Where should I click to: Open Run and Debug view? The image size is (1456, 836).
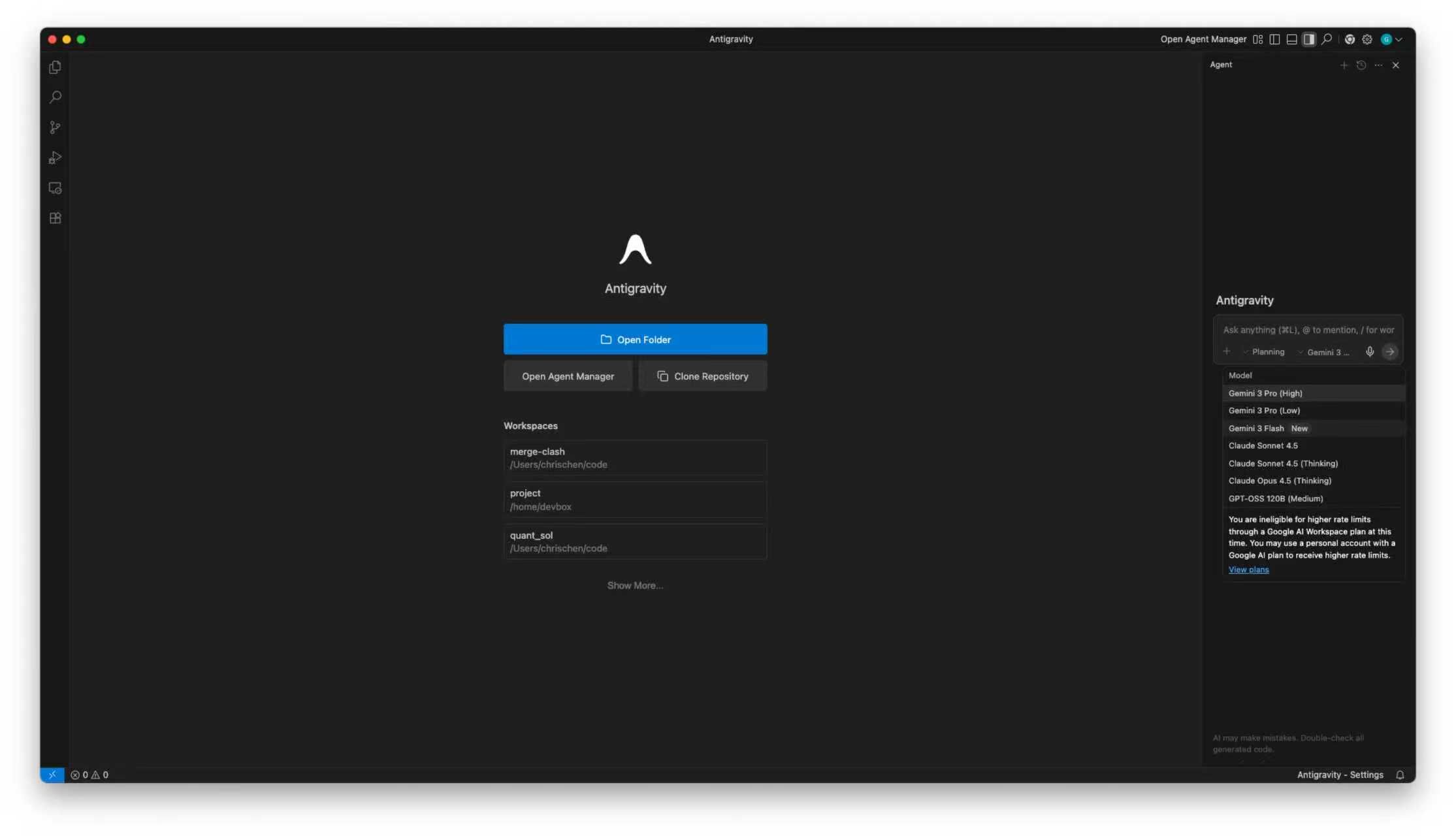(x=55, y=157)
